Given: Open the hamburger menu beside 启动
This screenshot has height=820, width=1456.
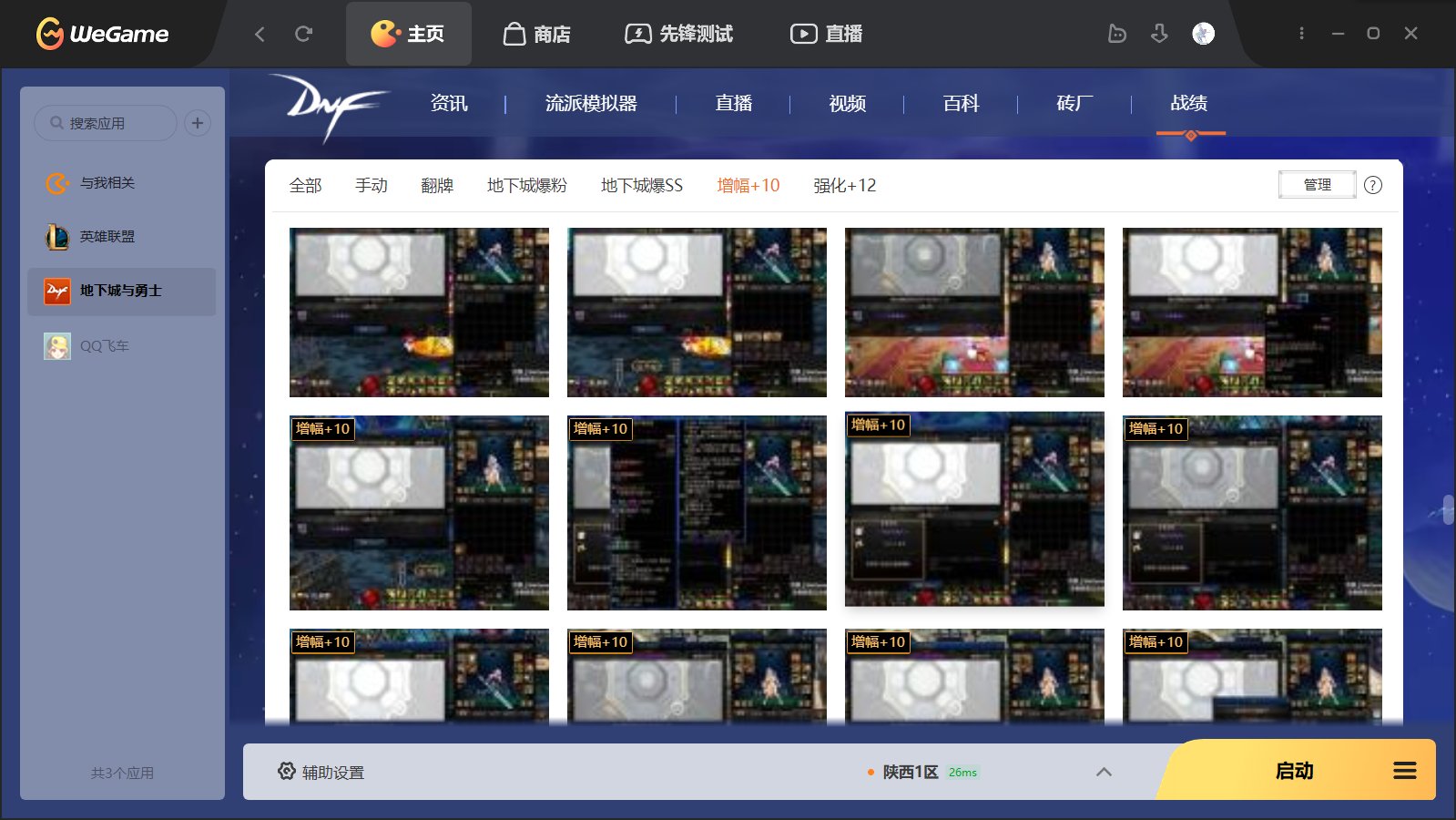Looking at the screenshot, I should point(1405,771).
